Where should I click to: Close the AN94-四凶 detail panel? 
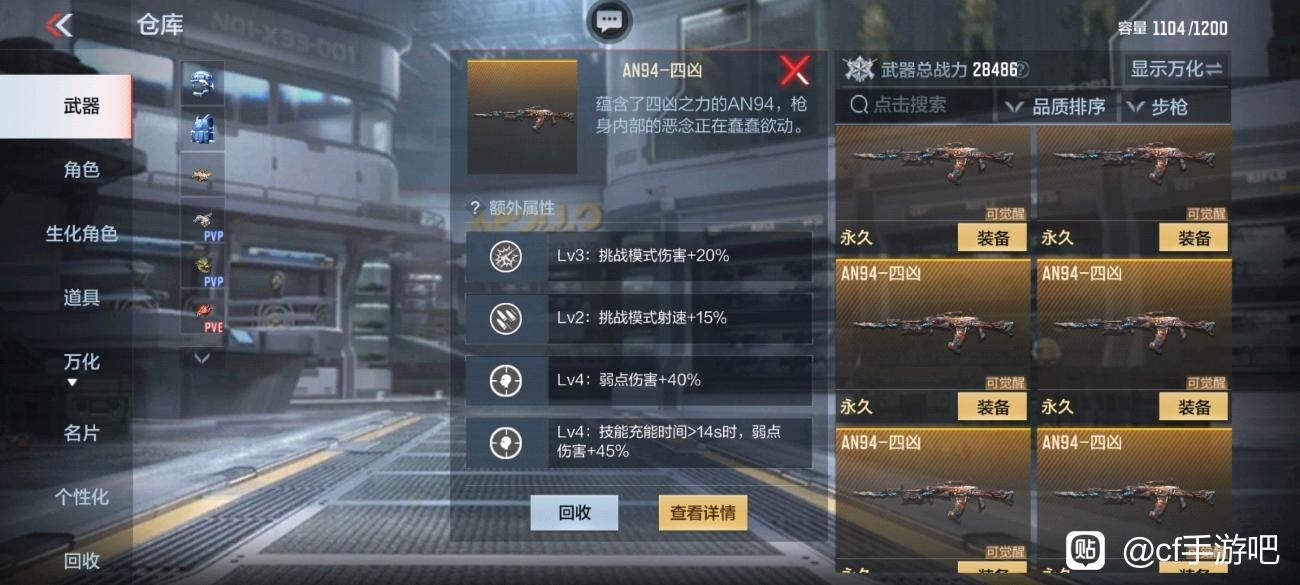coord(795,70)
